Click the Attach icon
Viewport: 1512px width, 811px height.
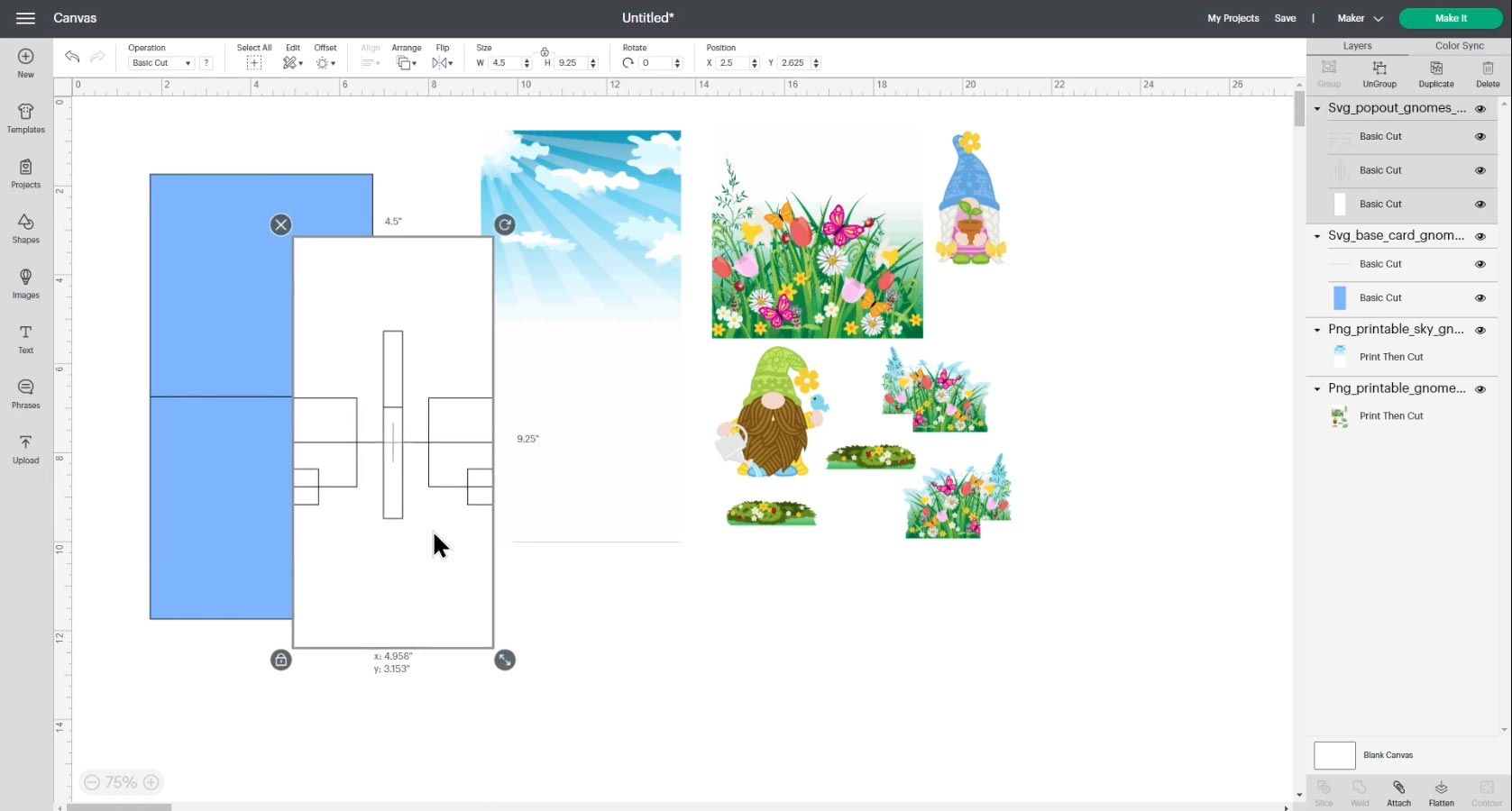tap(1398, 790)
